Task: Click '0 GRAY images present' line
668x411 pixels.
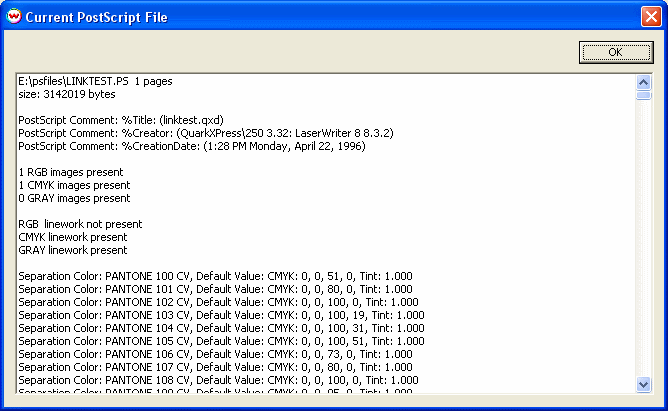Action: tap(74, 198)
